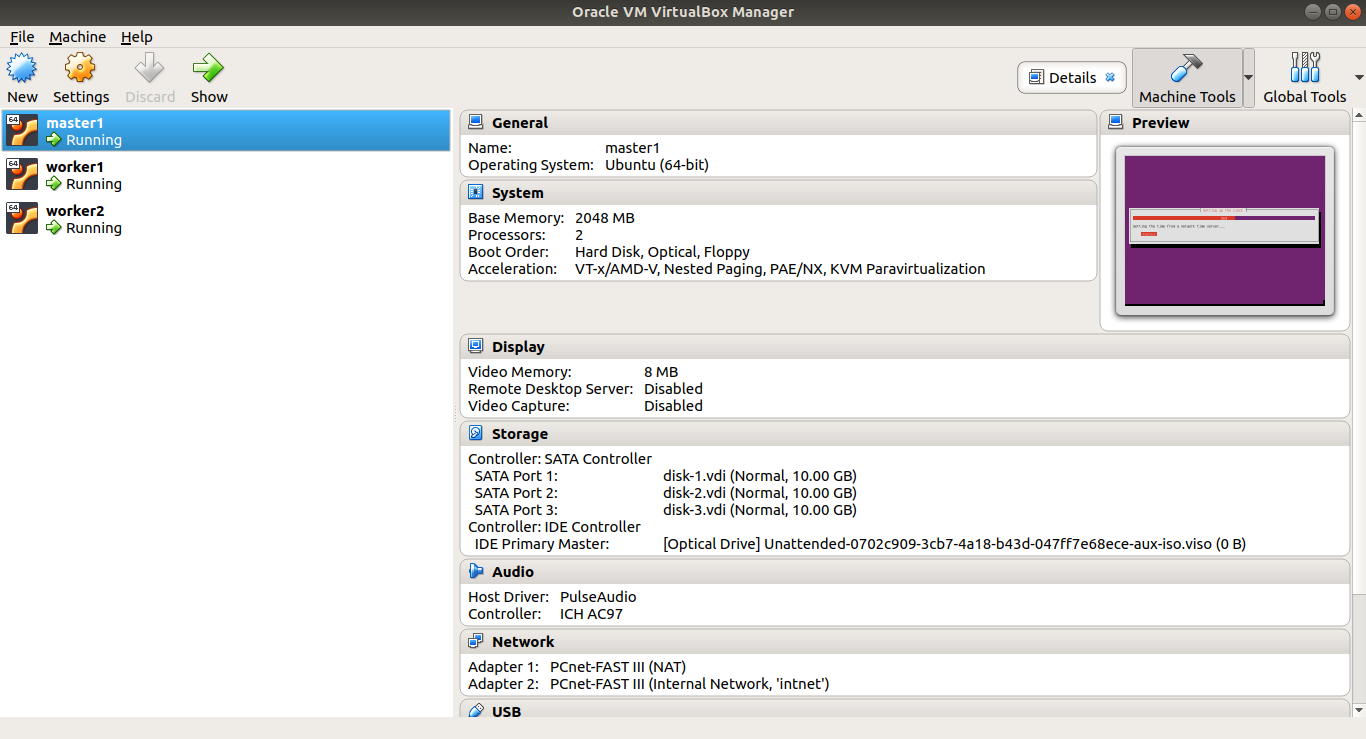The image size is (1366, 739).
Task: Click Adapter 1 PCnet-FAST III (NAT) text
Action: (x=618, y=667)
